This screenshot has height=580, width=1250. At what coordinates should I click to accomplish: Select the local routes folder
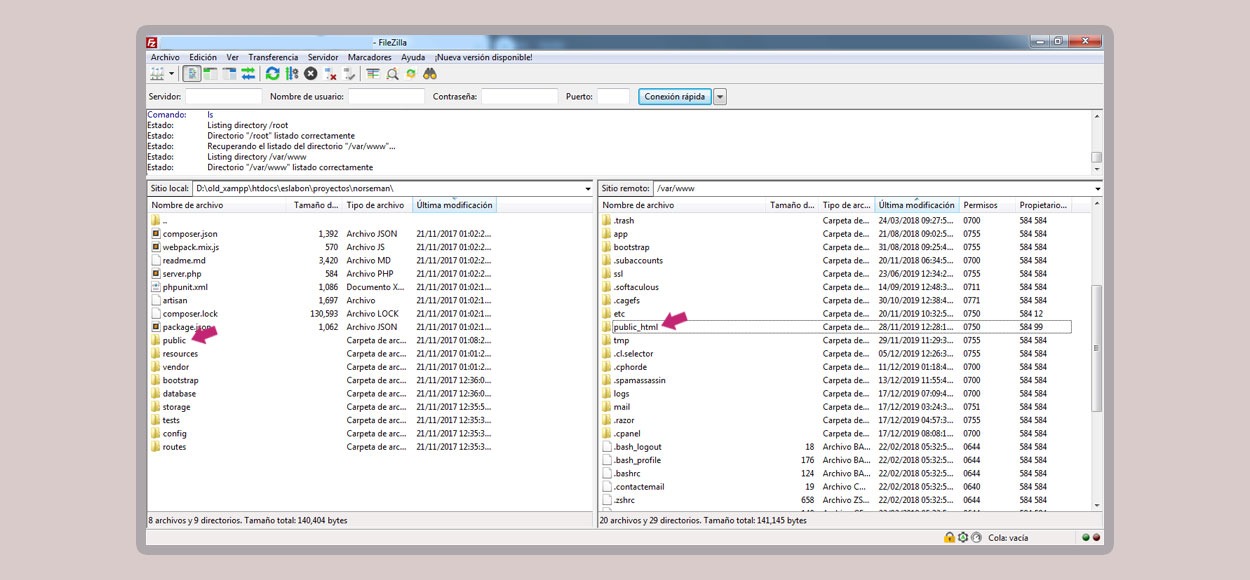[174, 447]
